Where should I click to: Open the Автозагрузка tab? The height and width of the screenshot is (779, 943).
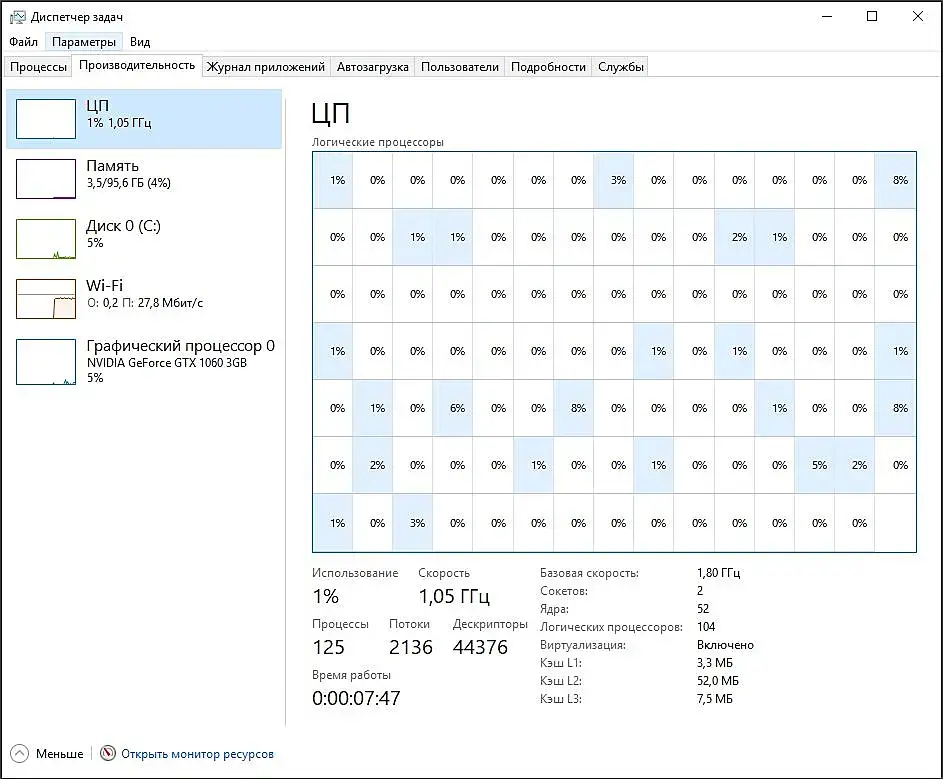373,67
